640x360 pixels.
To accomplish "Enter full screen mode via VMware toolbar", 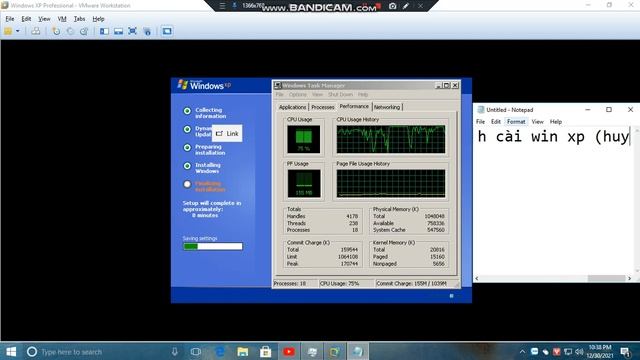I will (x=132, y=31).
